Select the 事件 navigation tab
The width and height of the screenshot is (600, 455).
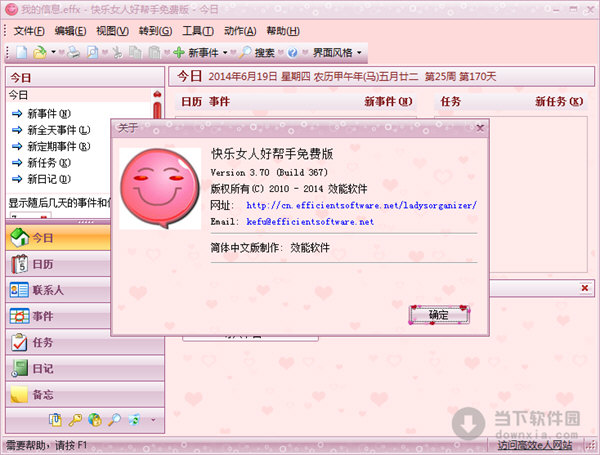tap(58, 316)
